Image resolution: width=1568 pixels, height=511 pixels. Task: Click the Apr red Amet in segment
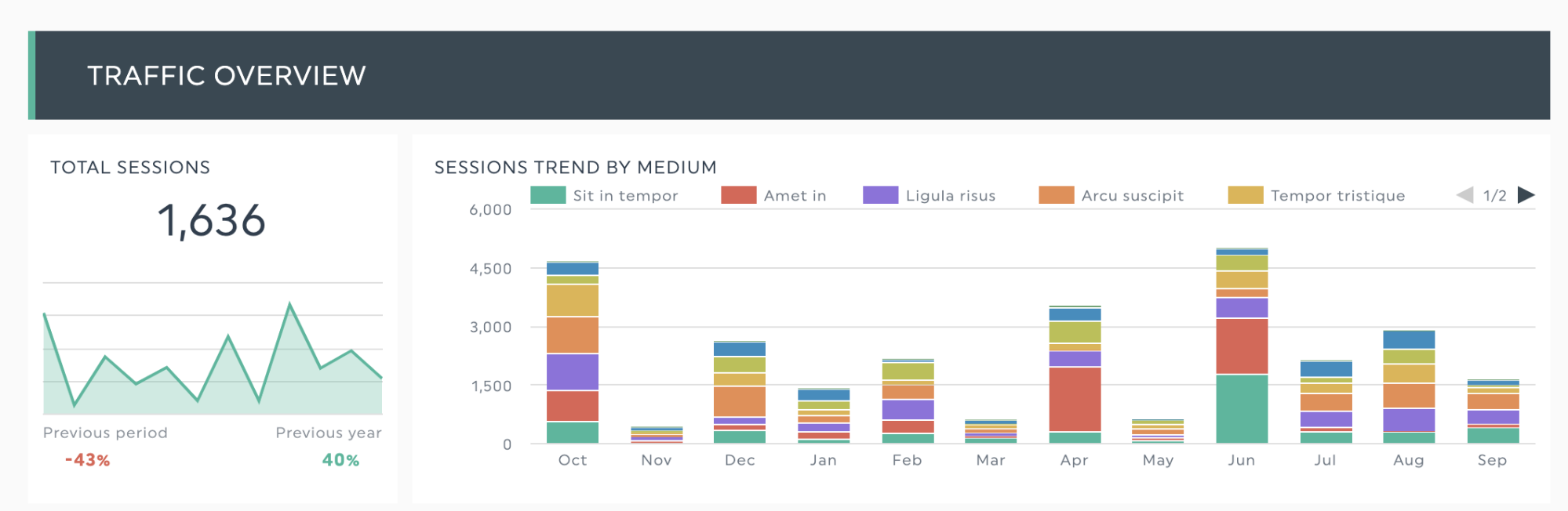[1075, 399]
